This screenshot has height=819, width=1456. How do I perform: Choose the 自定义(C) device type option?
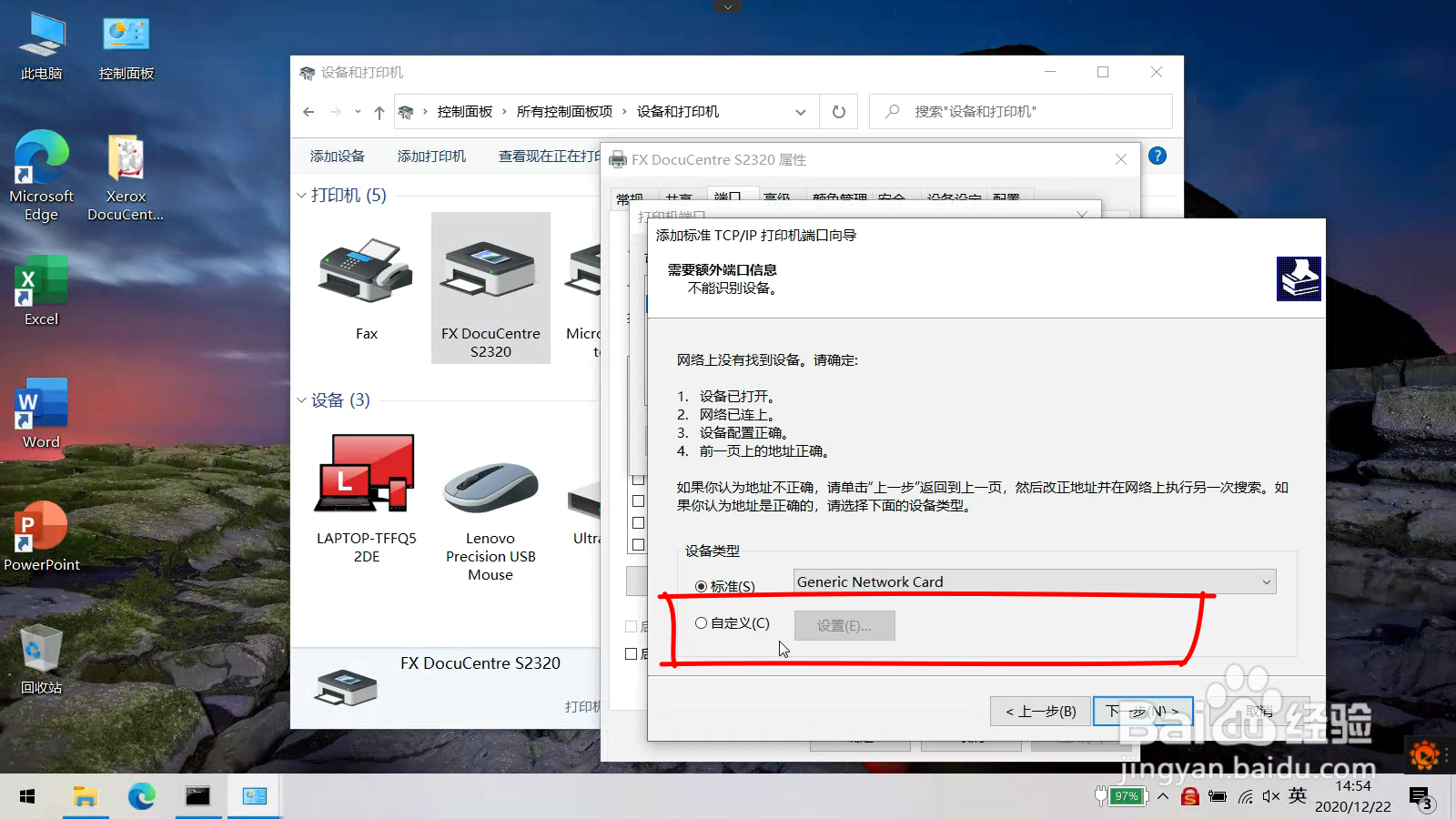(x=701, y=622)
